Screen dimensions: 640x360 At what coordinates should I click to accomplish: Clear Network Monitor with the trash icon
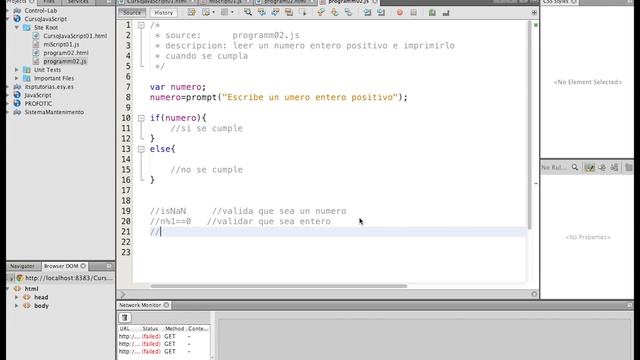(125, 317)
